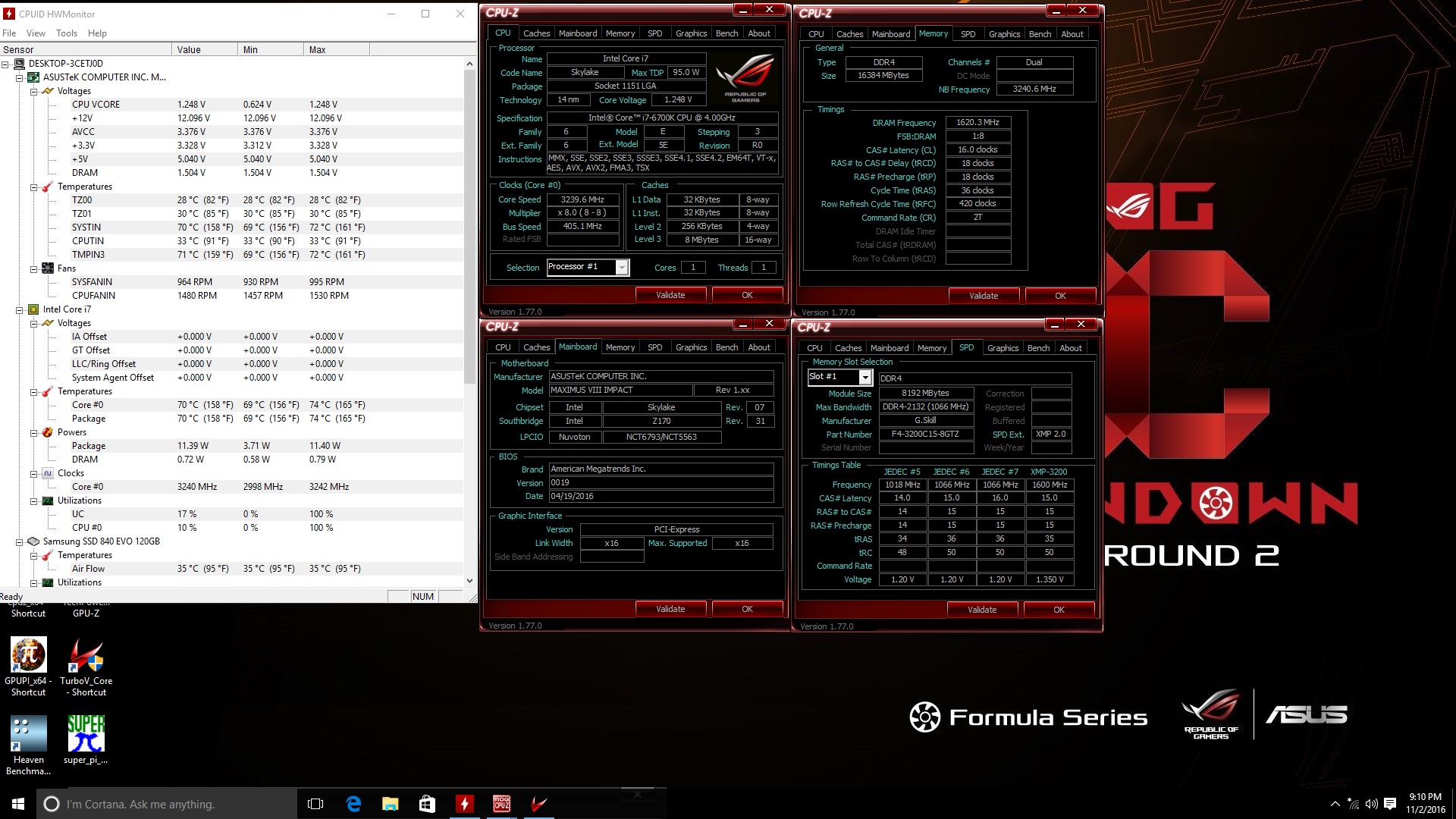Launch super_pi desktop icon
Viewport: 1456px width, 819px height.
(86, 739)
